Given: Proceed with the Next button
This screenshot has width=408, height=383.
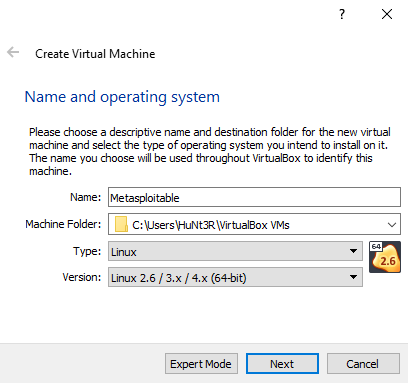Looking at the screenshot, I should coord(282,364).
